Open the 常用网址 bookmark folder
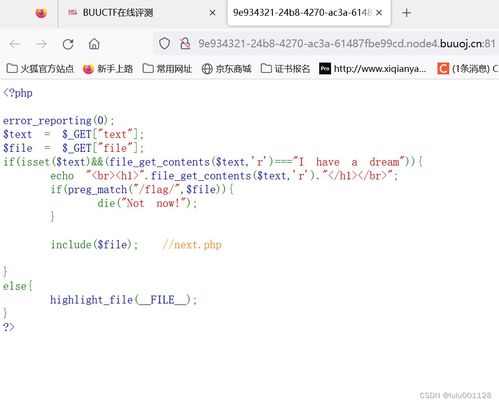 coord(167,69)
